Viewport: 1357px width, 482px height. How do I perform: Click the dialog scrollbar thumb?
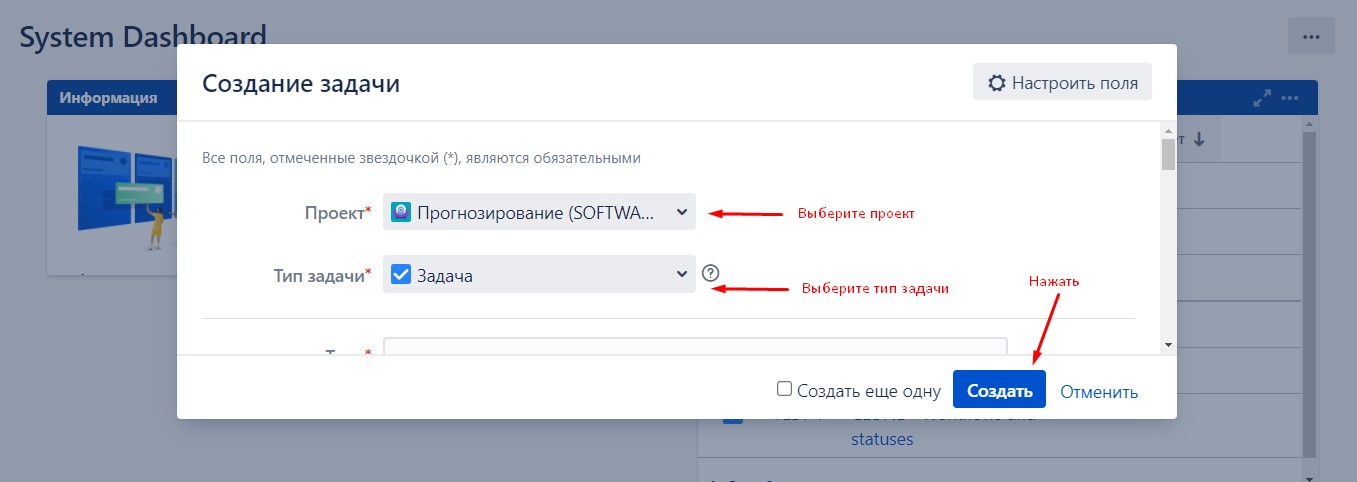point(1167,155)
